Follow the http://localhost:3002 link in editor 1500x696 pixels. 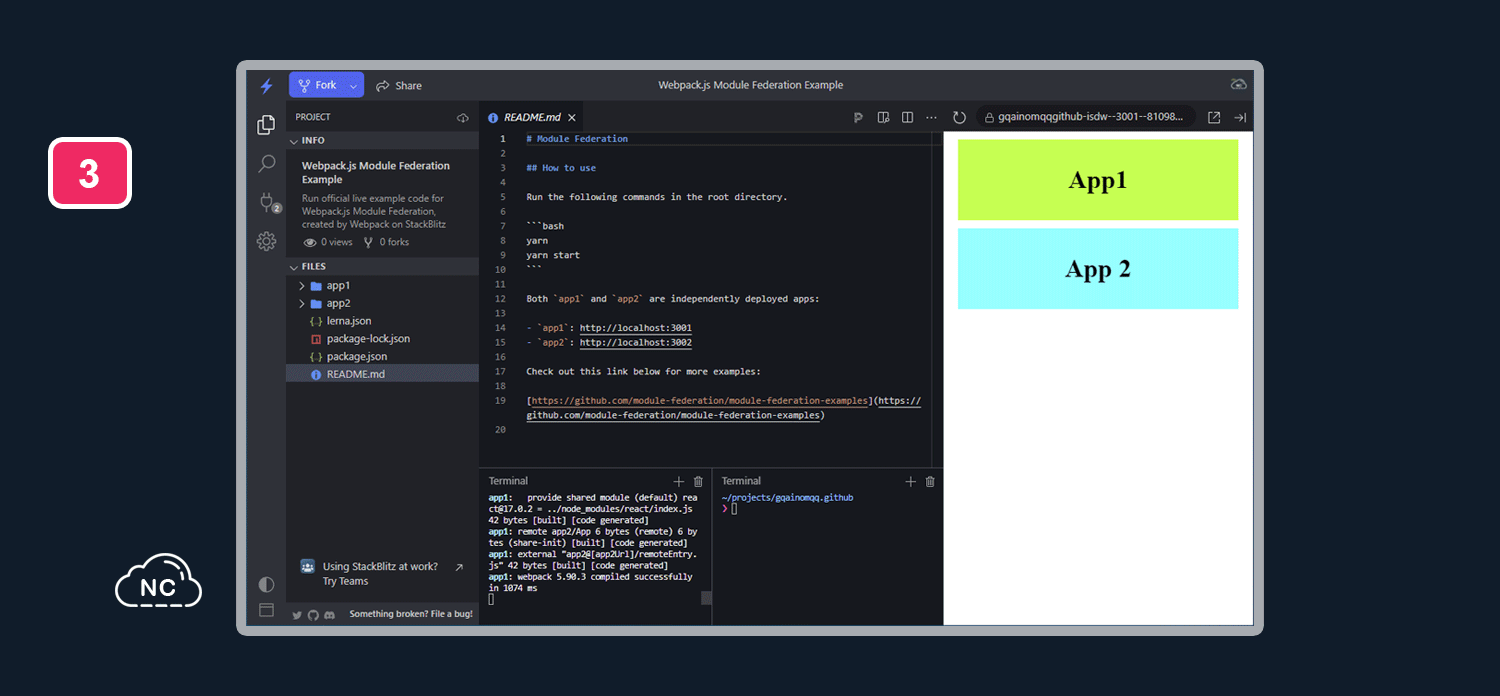tap(636, 343)
